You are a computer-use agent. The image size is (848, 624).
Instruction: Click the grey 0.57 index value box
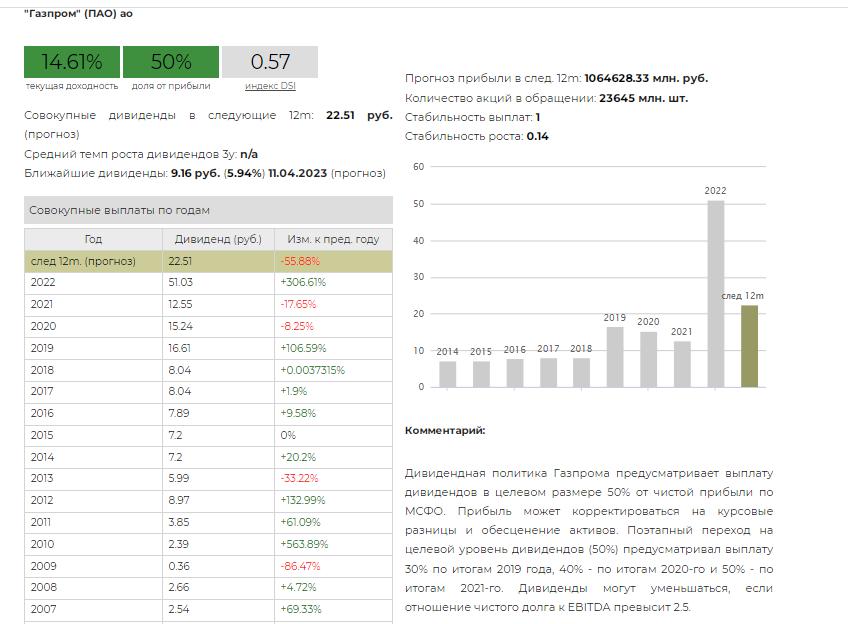coord(270,62)
